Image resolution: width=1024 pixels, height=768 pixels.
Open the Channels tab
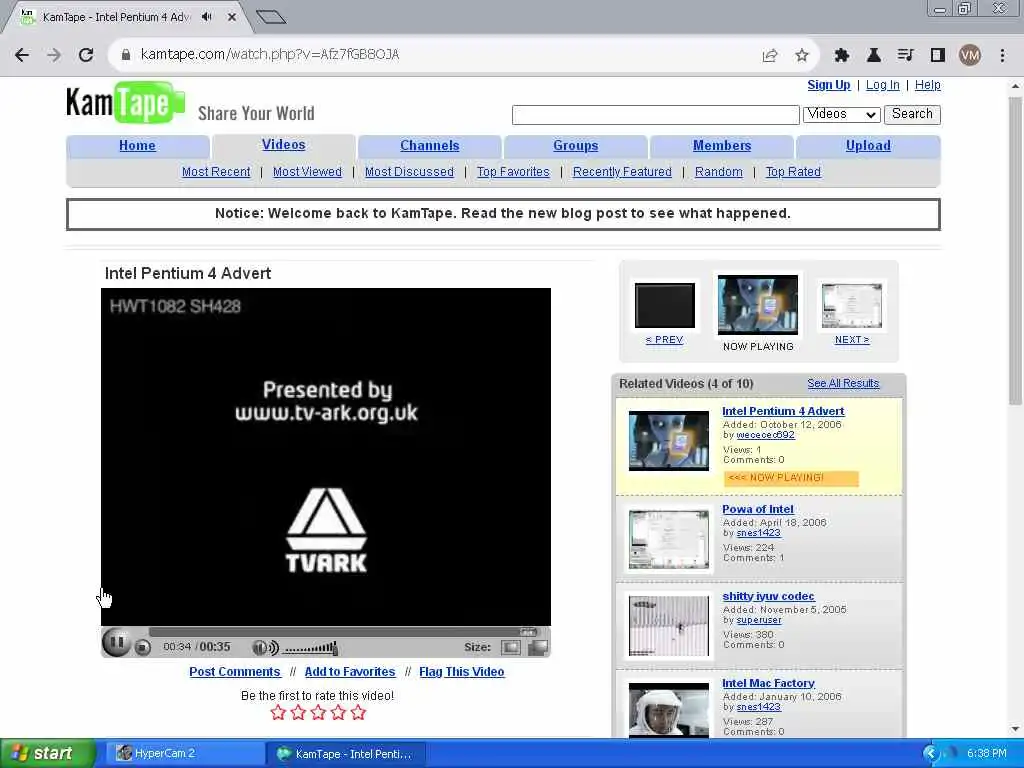[x=430, y=146]
